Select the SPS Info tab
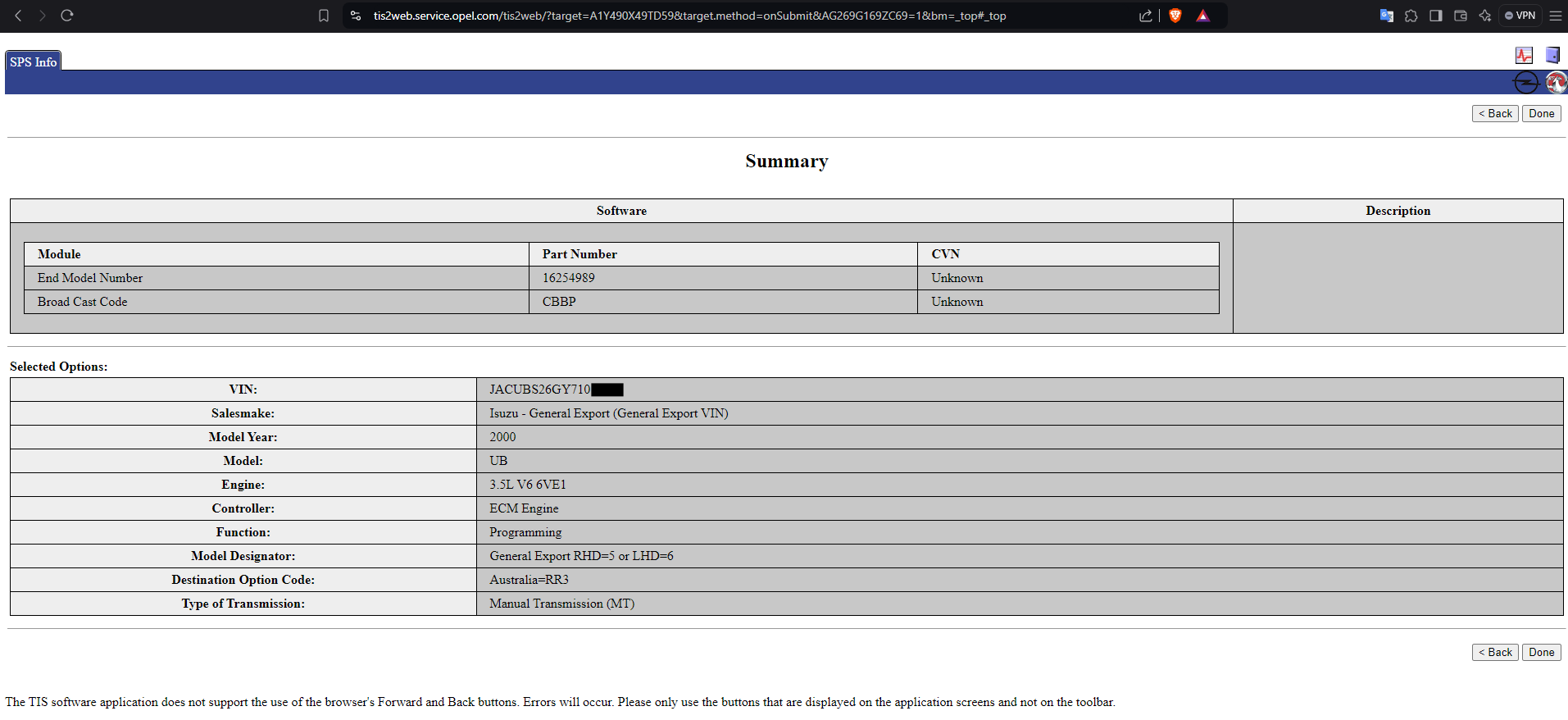The width and height of the screenshot is (1568, 720). point(34,62)
